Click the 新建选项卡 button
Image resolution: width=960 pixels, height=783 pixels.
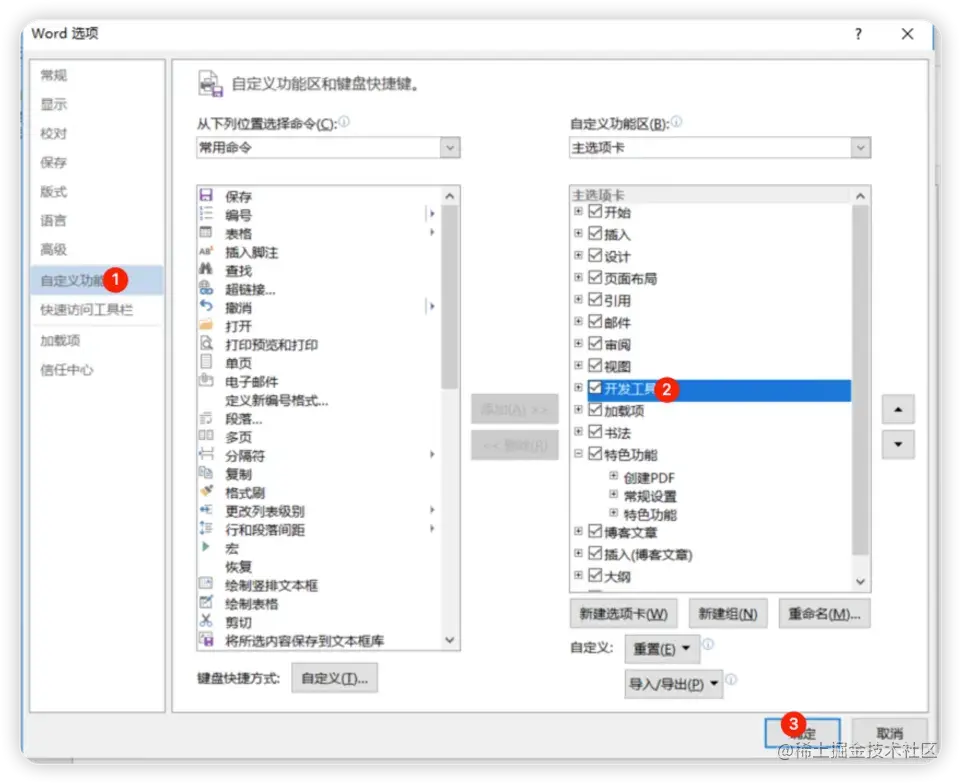point(623,613)
